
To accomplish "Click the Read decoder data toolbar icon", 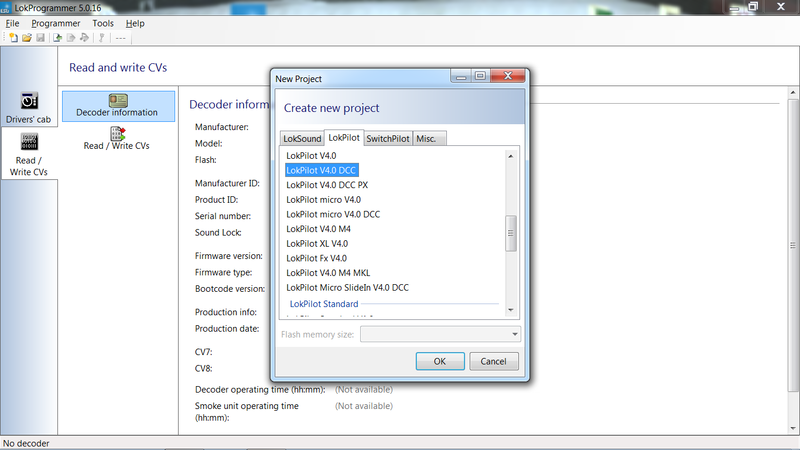I will (57, 38).
